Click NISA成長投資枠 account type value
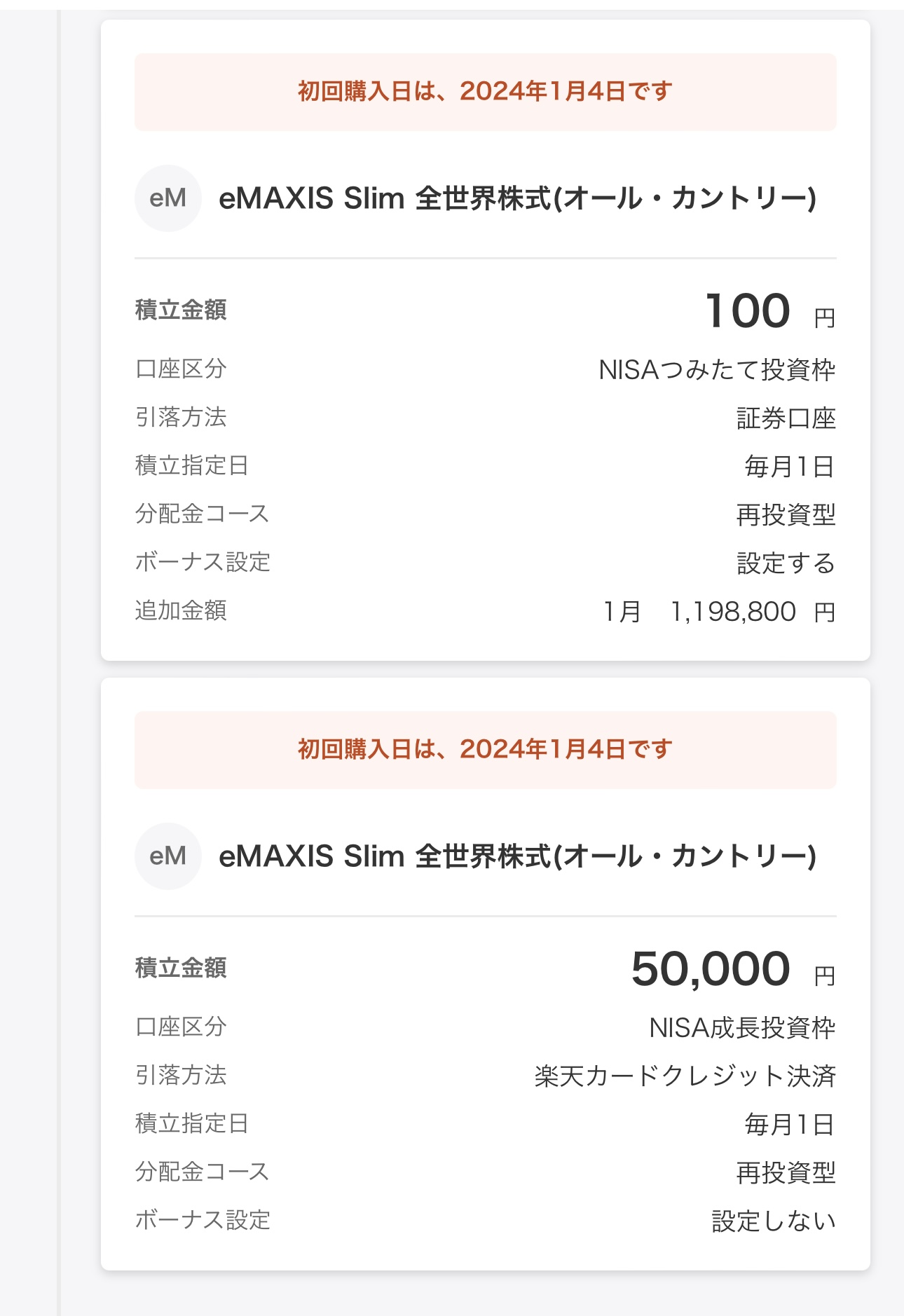The width and height of the screenshot is (904, 1316). click(x=742, y=1027)
